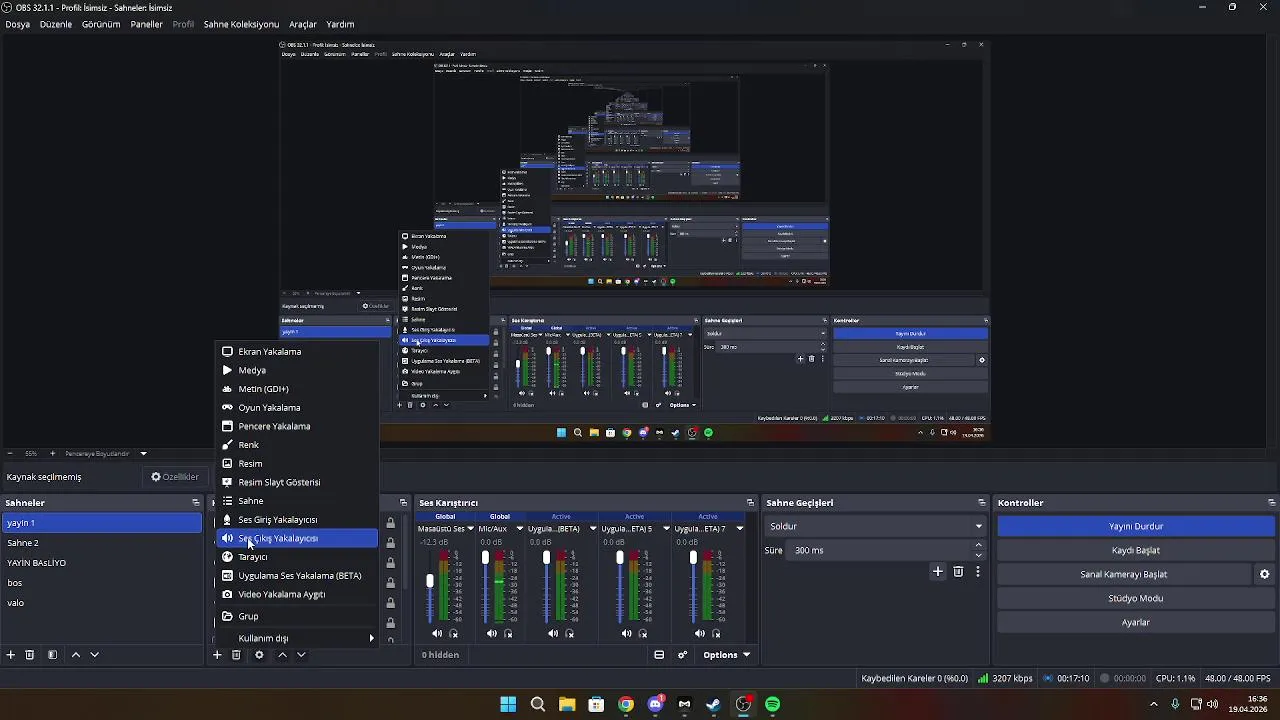The image size is (1280, 720).
Task: Open the Dosya menu
Action: [x=17, y=24]
